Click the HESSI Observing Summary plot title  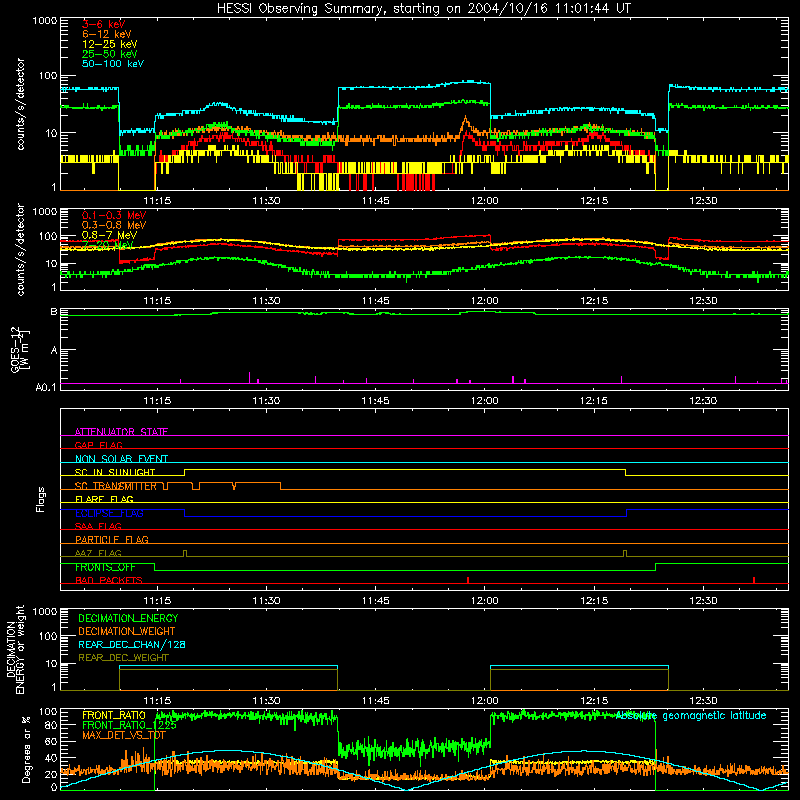pos(424,9)
